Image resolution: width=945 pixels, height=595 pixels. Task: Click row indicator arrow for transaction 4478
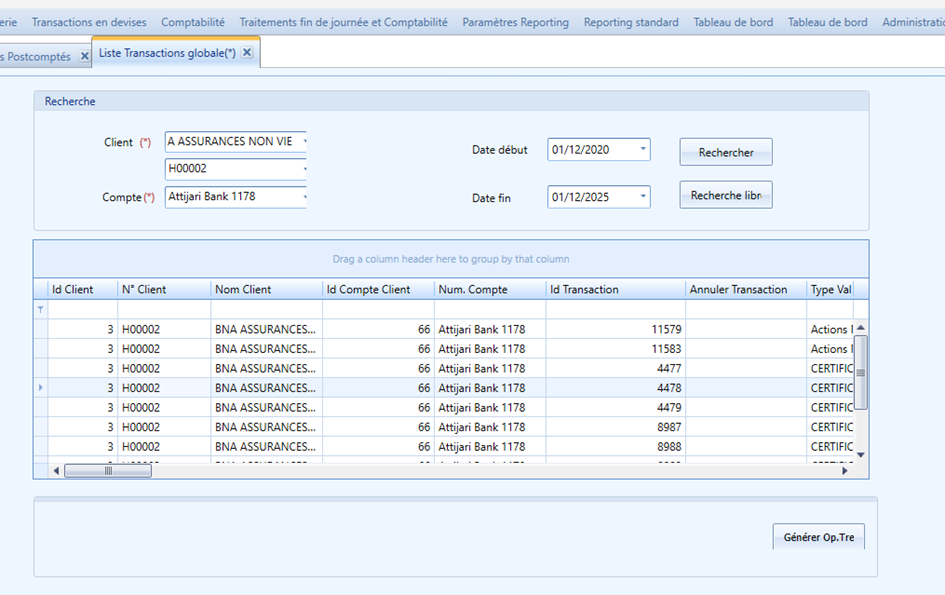pos(41,388)
